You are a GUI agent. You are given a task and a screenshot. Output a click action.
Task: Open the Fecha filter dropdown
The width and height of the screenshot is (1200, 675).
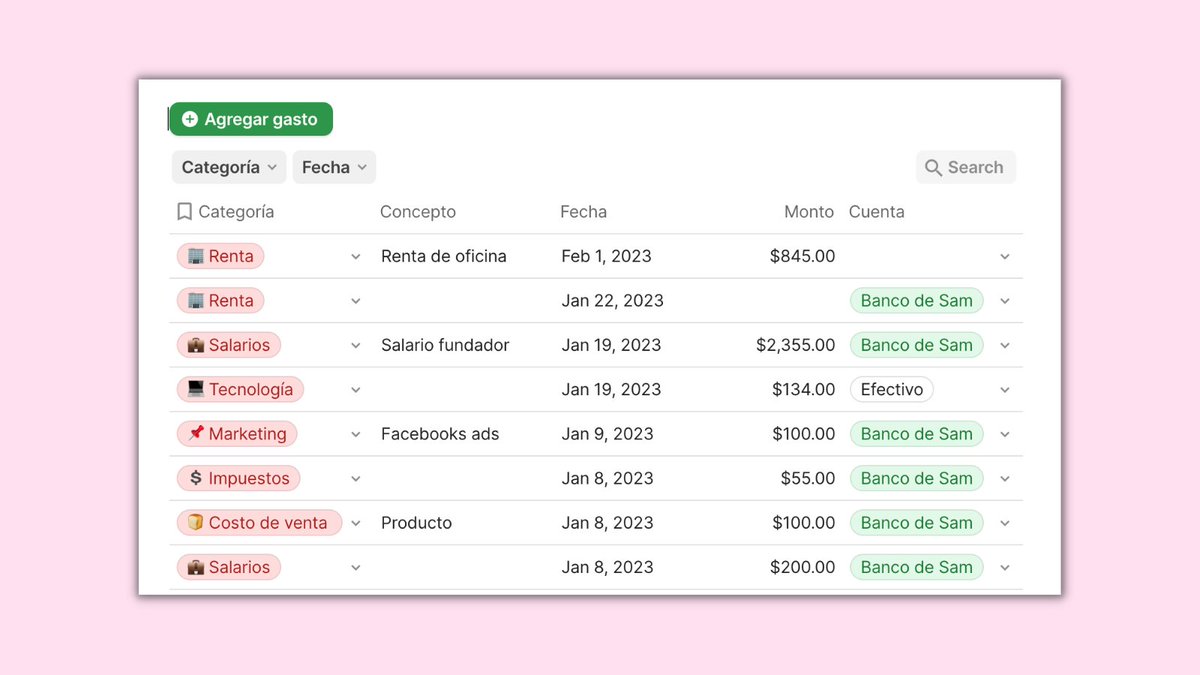334,167
